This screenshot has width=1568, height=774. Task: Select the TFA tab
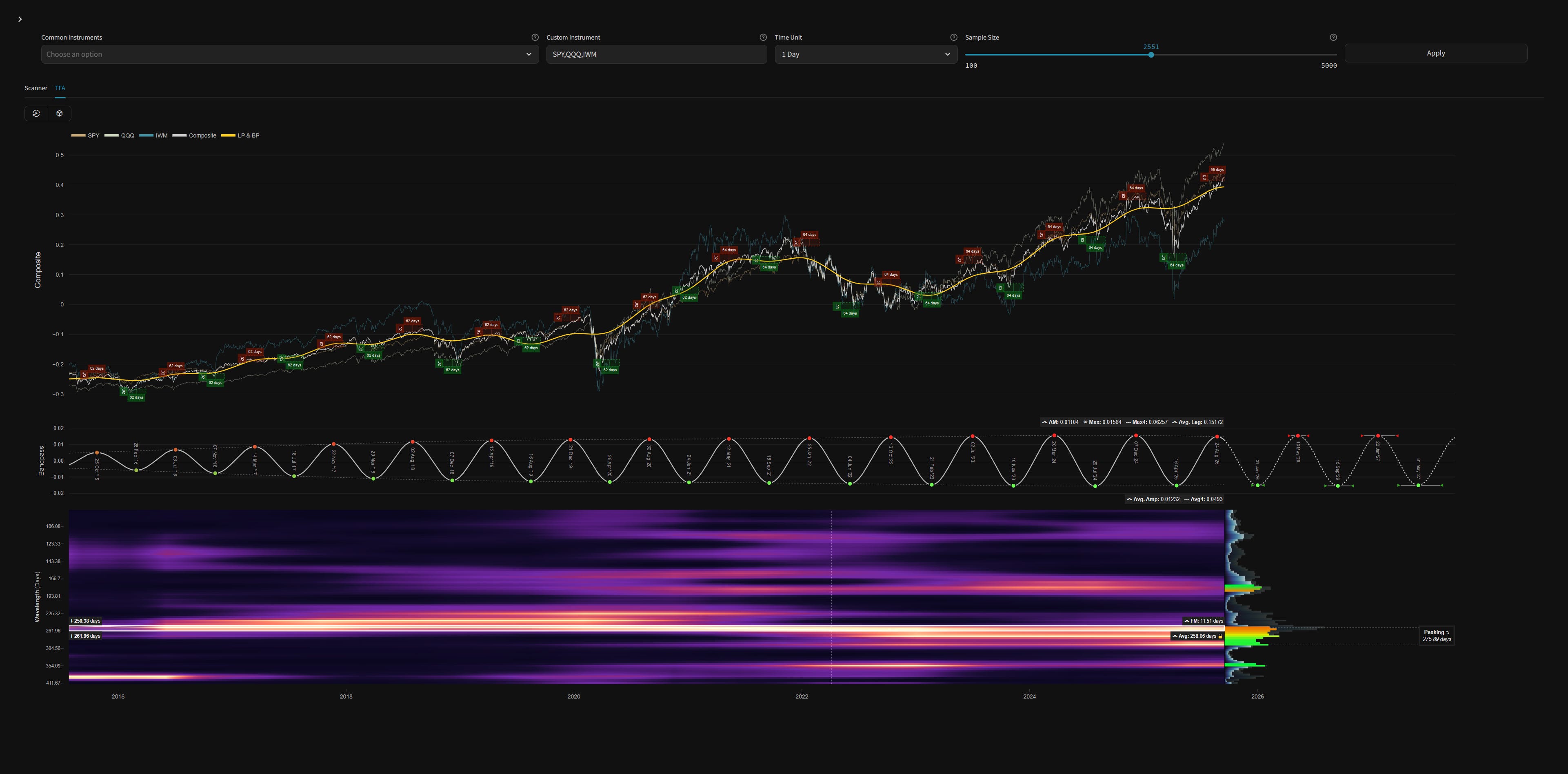tap(60, 88)
